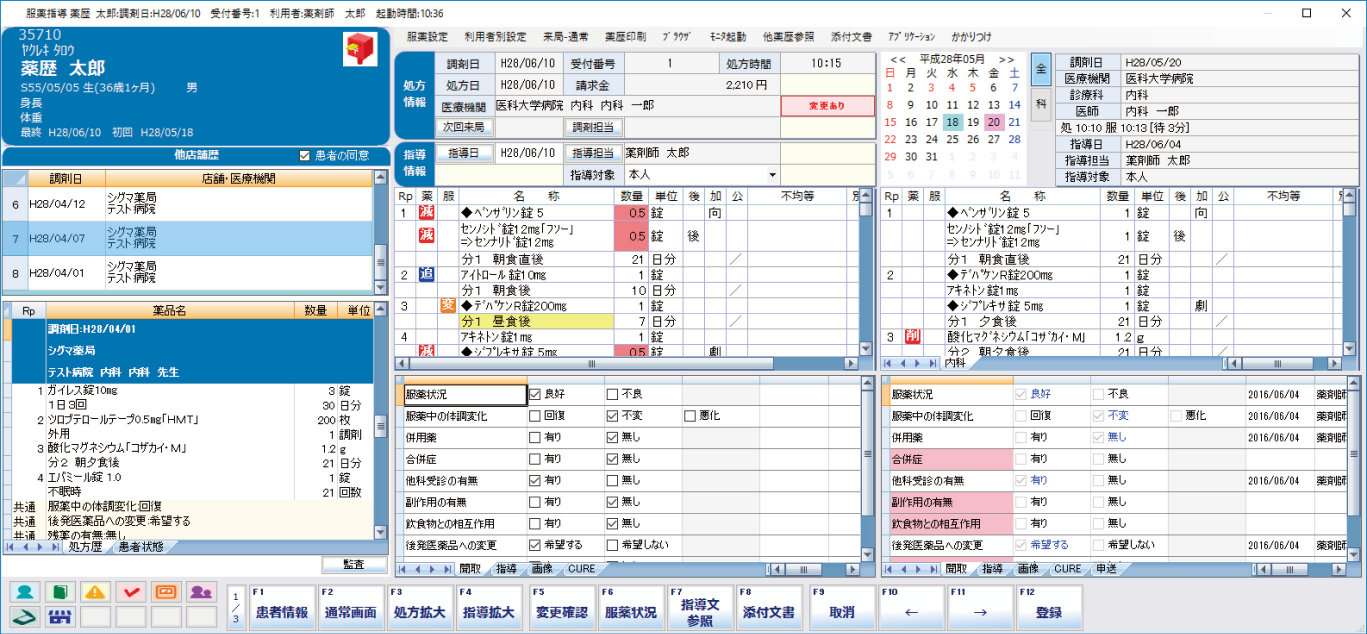Image resolution: width=1367 pixels, height=634 pixels.
Task: Click the yellow warning triangle icon
Action: click(97, 592)
